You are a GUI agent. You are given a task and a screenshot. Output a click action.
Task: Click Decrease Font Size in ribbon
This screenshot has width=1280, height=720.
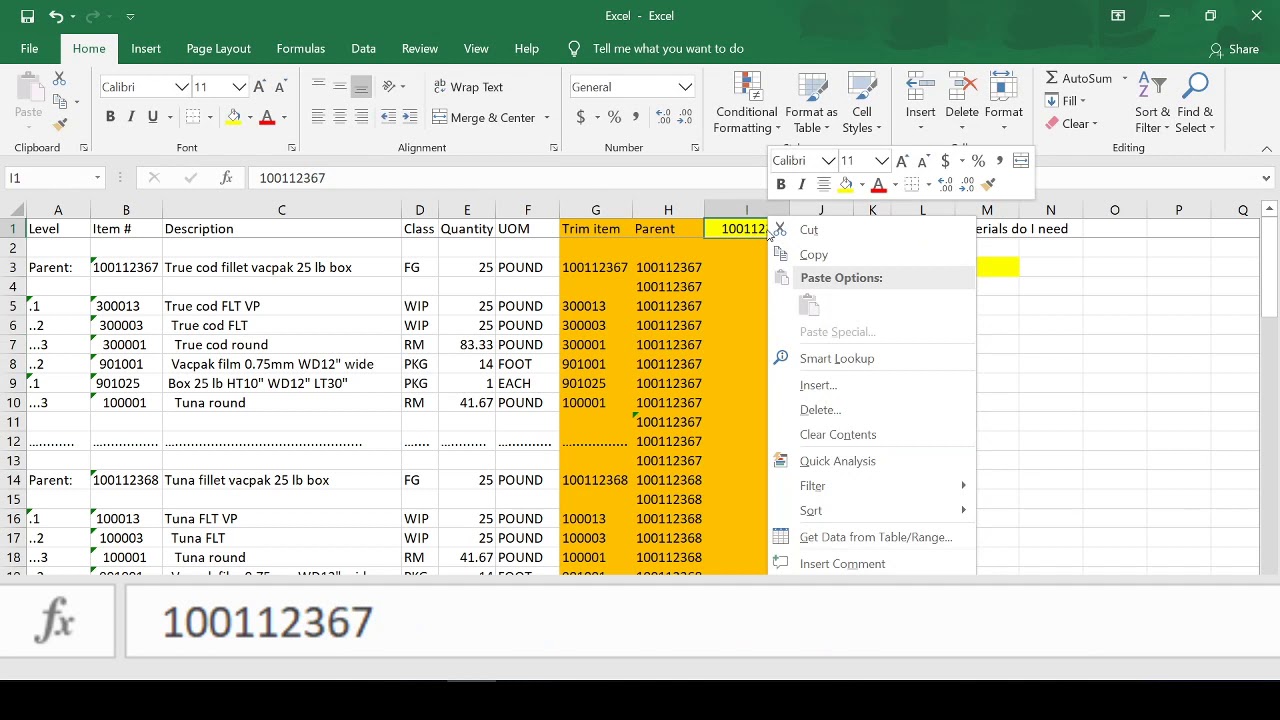click(x=282, y=87)
